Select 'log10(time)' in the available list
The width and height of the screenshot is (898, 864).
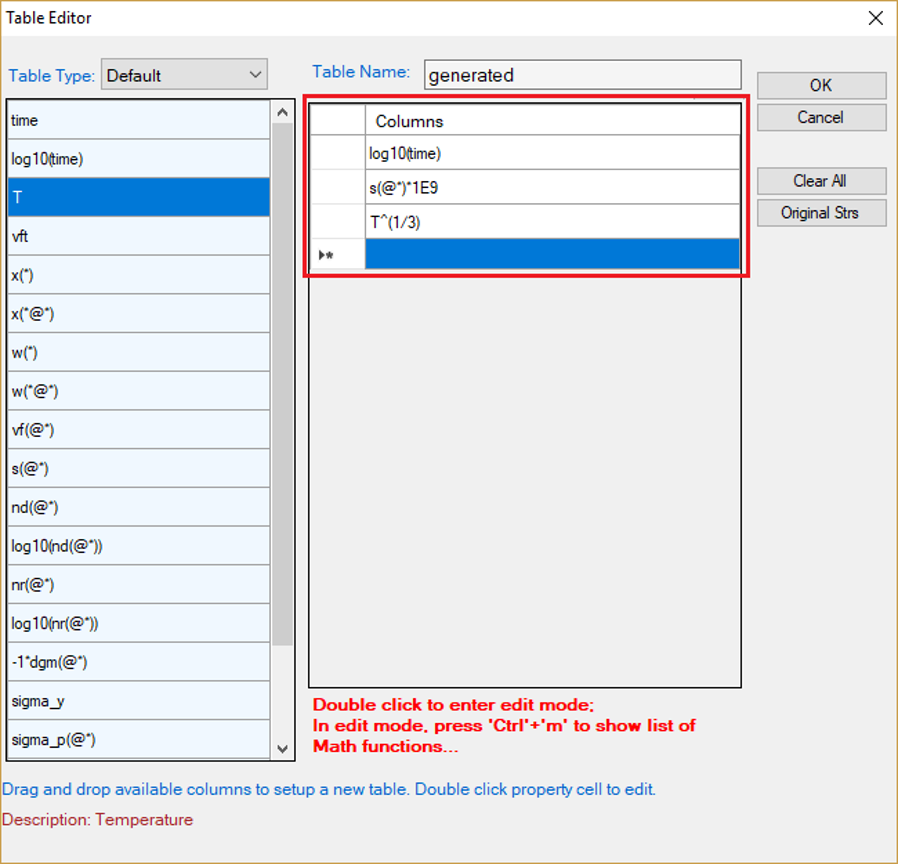pos(138,159)
